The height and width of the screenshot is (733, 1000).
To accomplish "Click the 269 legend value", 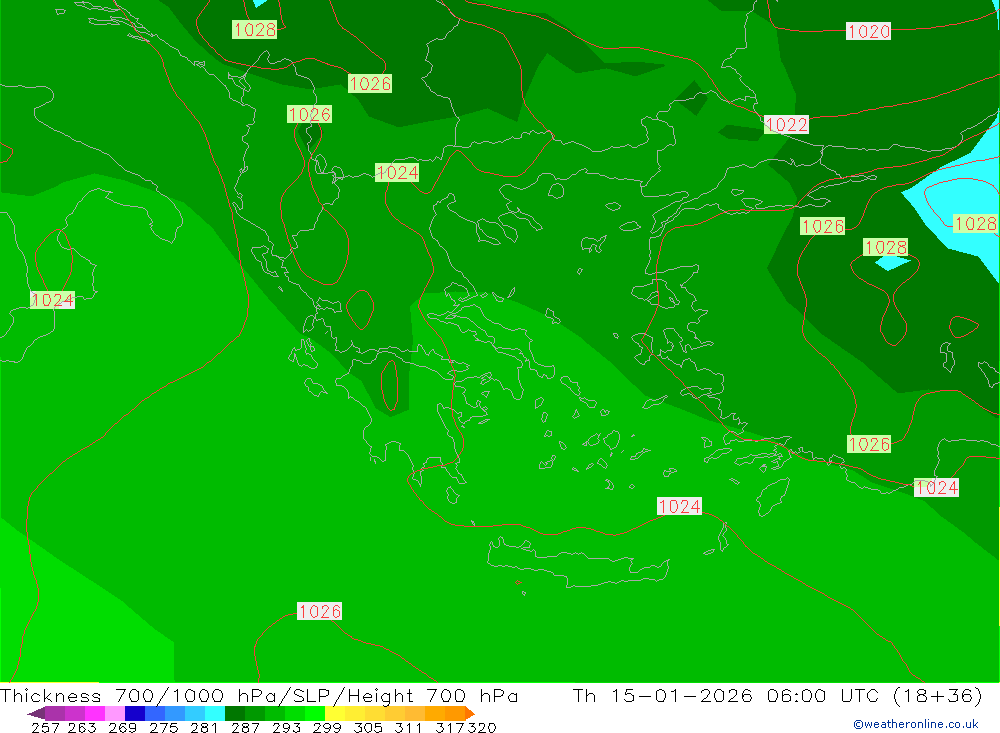I will click(122, 727).
